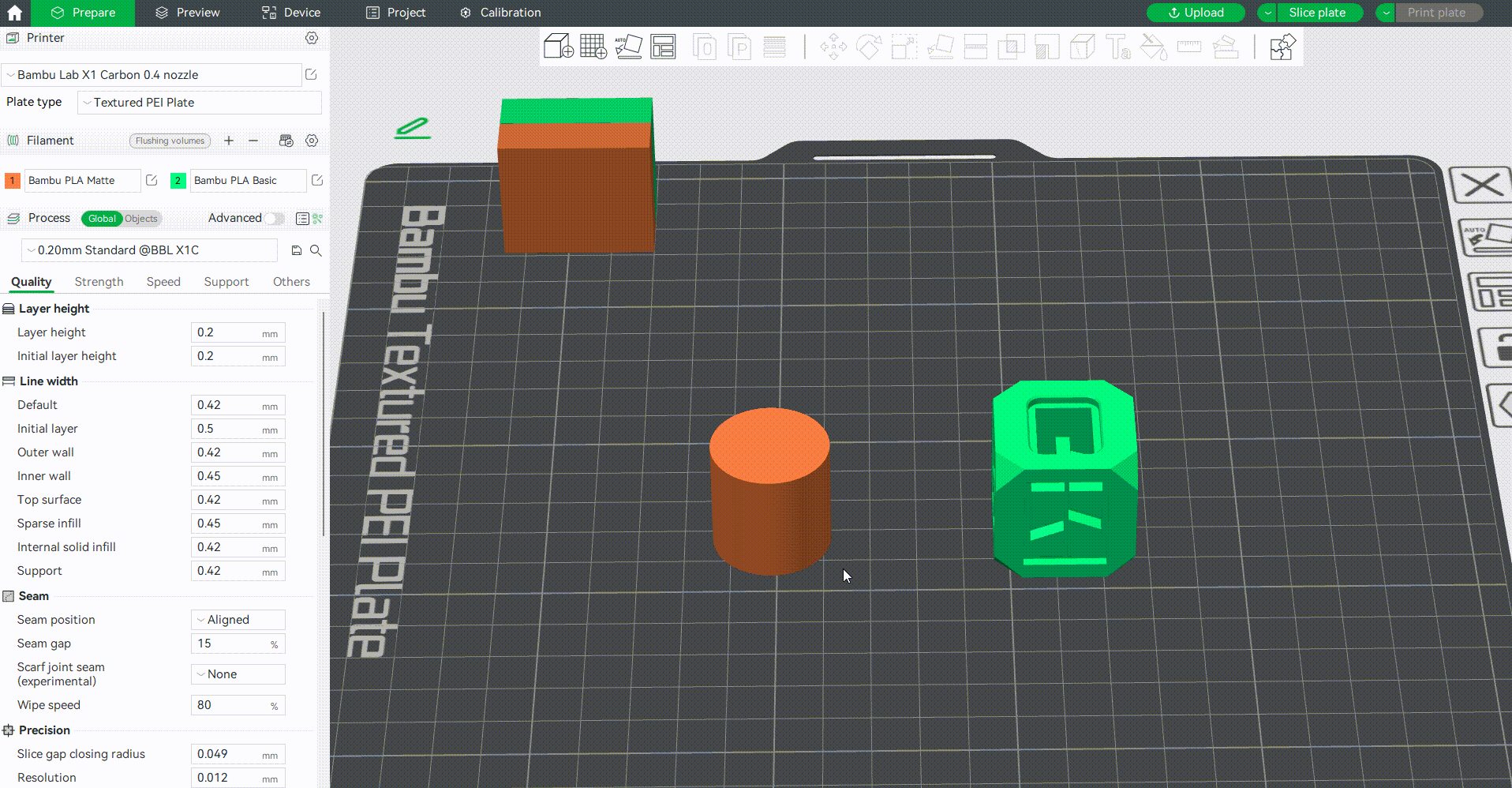
Task: Click the Print plate button
Action: (x=1440, y=13)
